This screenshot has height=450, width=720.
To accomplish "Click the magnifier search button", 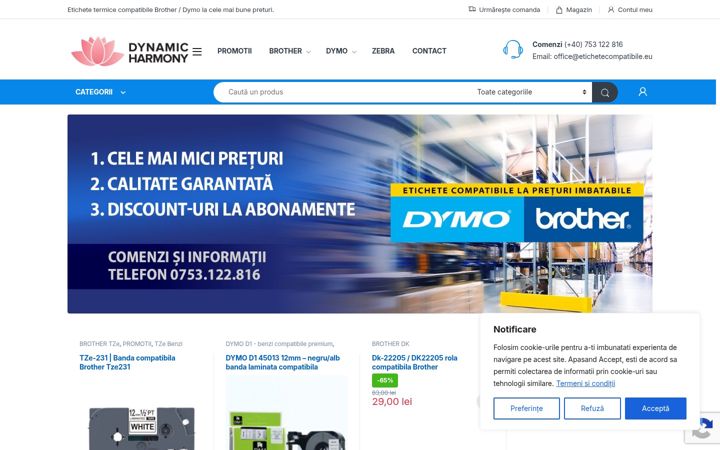I will point(605,92).
